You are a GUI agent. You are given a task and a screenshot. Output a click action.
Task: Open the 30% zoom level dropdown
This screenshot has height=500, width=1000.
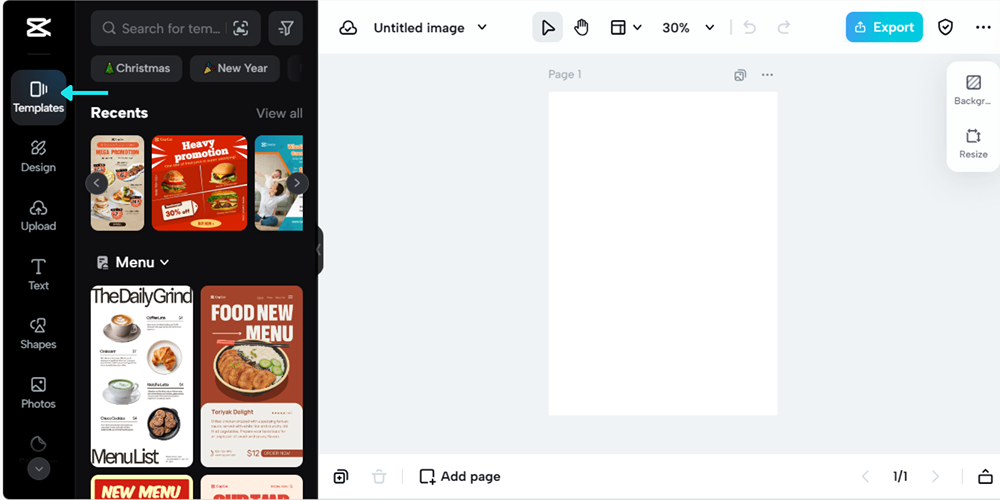[688, 27]
